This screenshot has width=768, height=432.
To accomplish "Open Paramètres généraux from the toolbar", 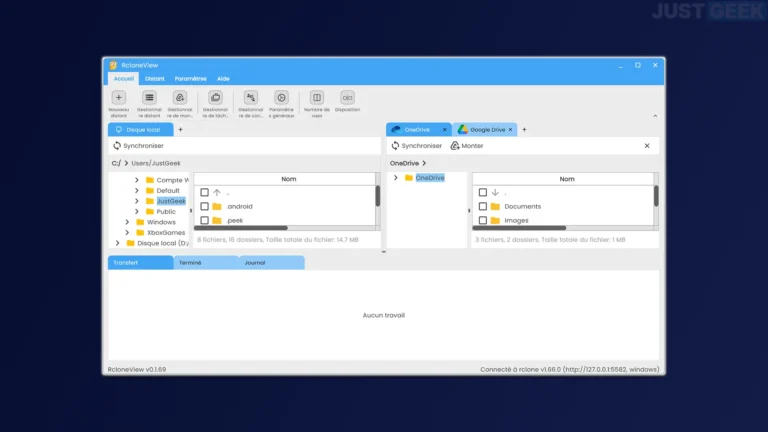I will (282, 97).
